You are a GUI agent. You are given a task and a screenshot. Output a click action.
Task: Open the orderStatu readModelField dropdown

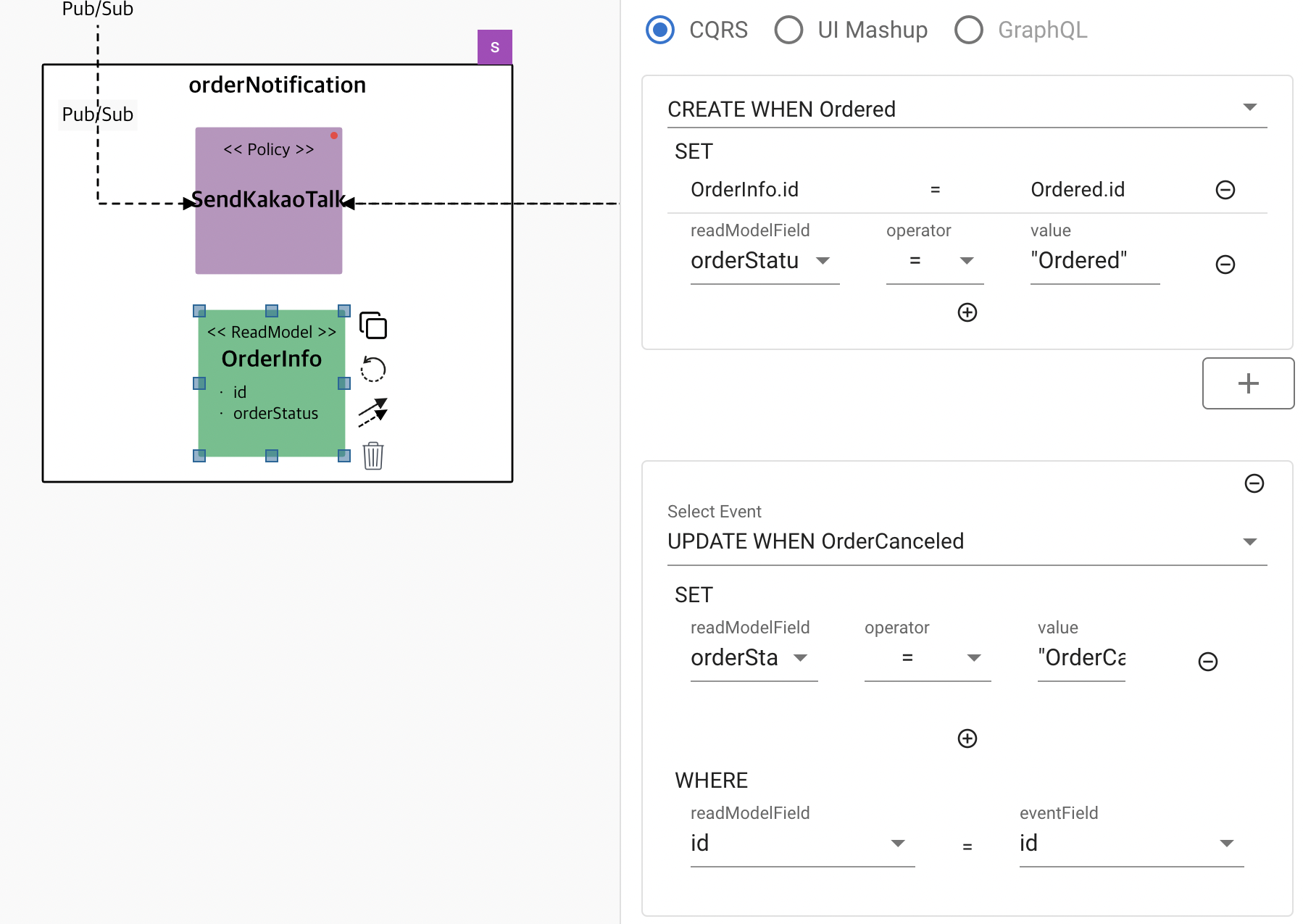[x=765, y=261]
